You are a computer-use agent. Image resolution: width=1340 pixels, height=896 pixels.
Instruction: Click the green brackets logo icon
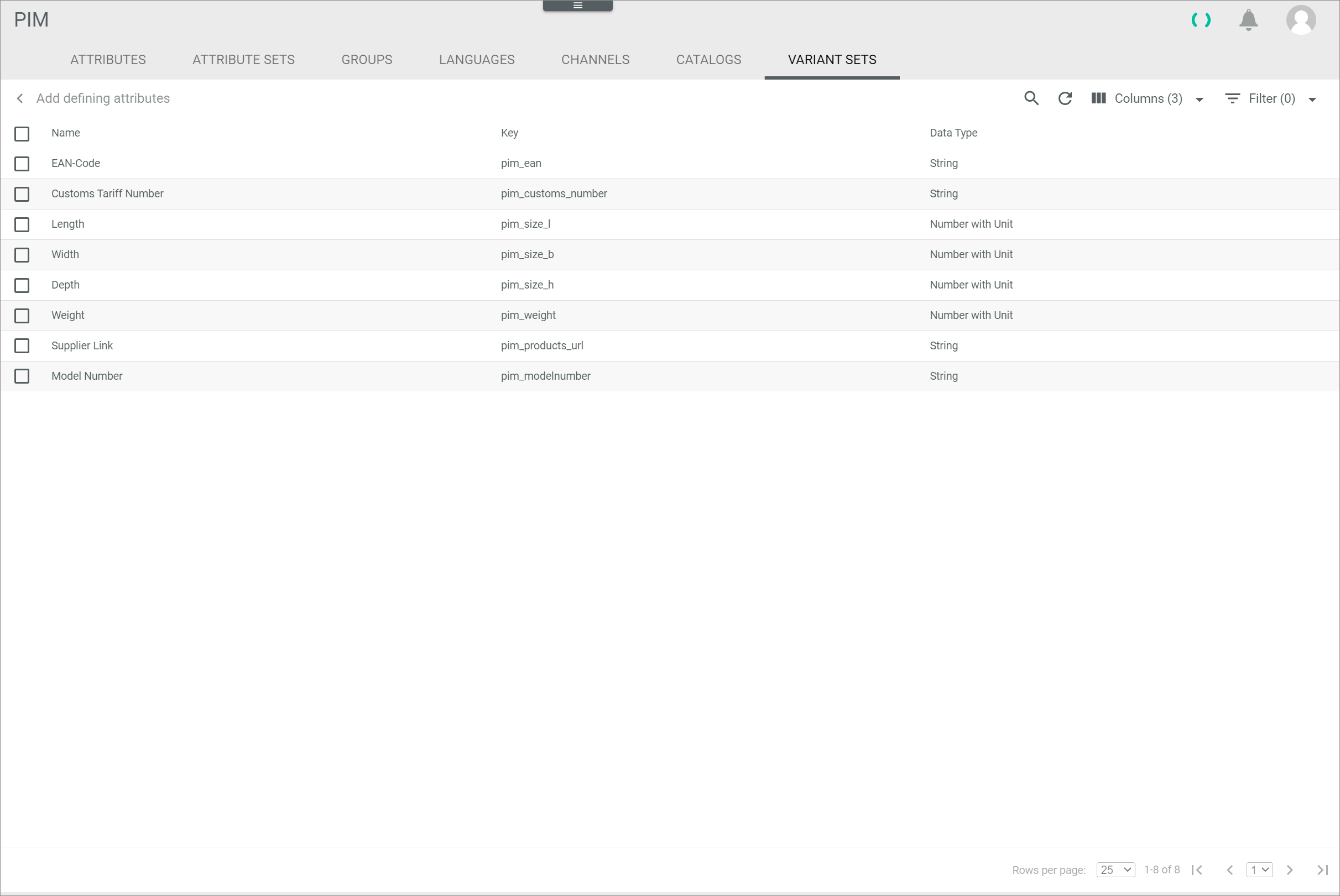pyautogui.click(x=1201, y=20)
